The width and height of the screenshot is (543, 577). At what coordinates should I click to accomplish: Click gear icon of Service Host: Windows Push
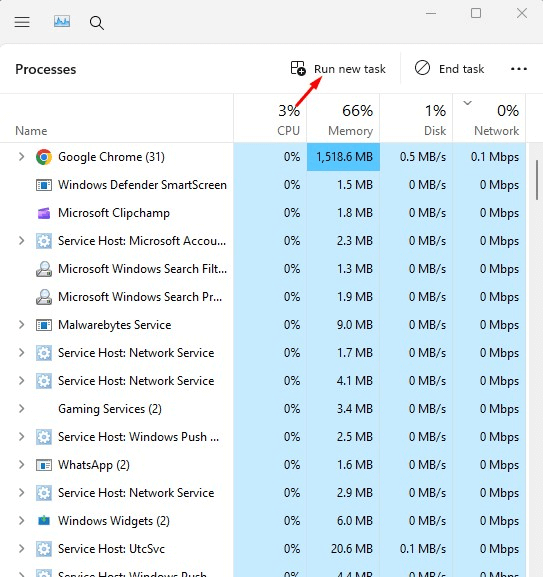coord(44,437)
